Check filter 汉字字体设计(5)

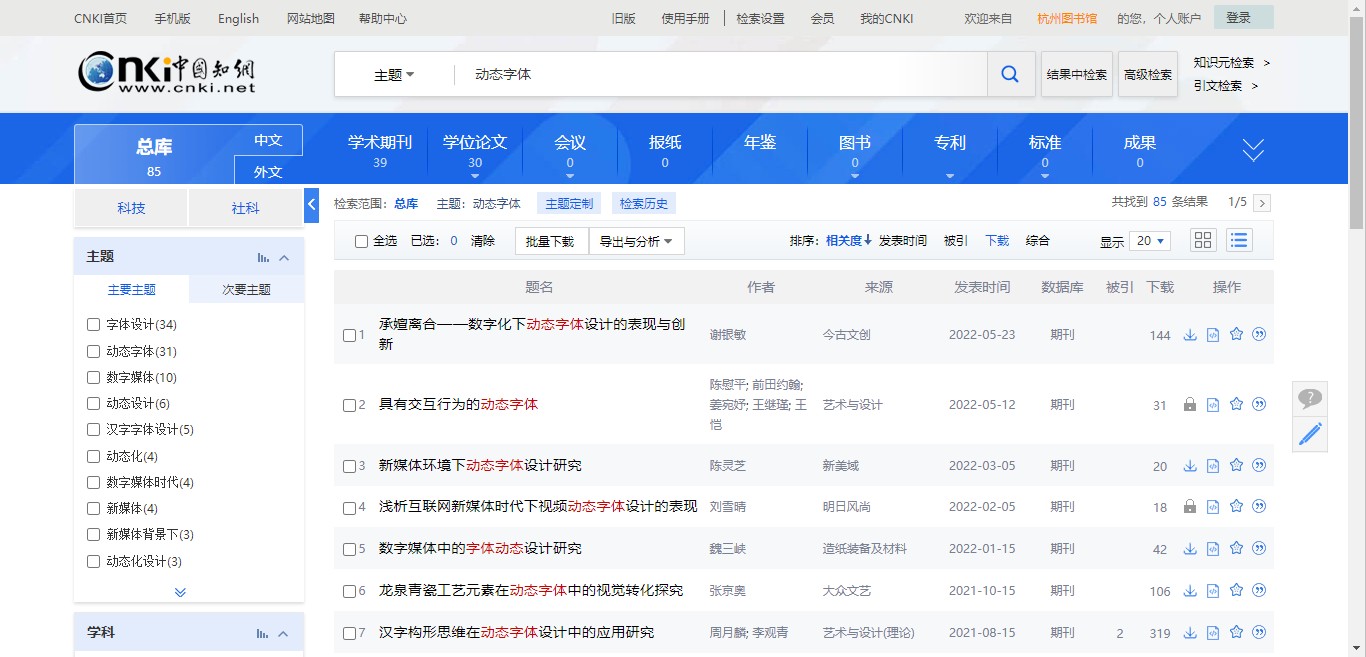[x=93, y=430]
